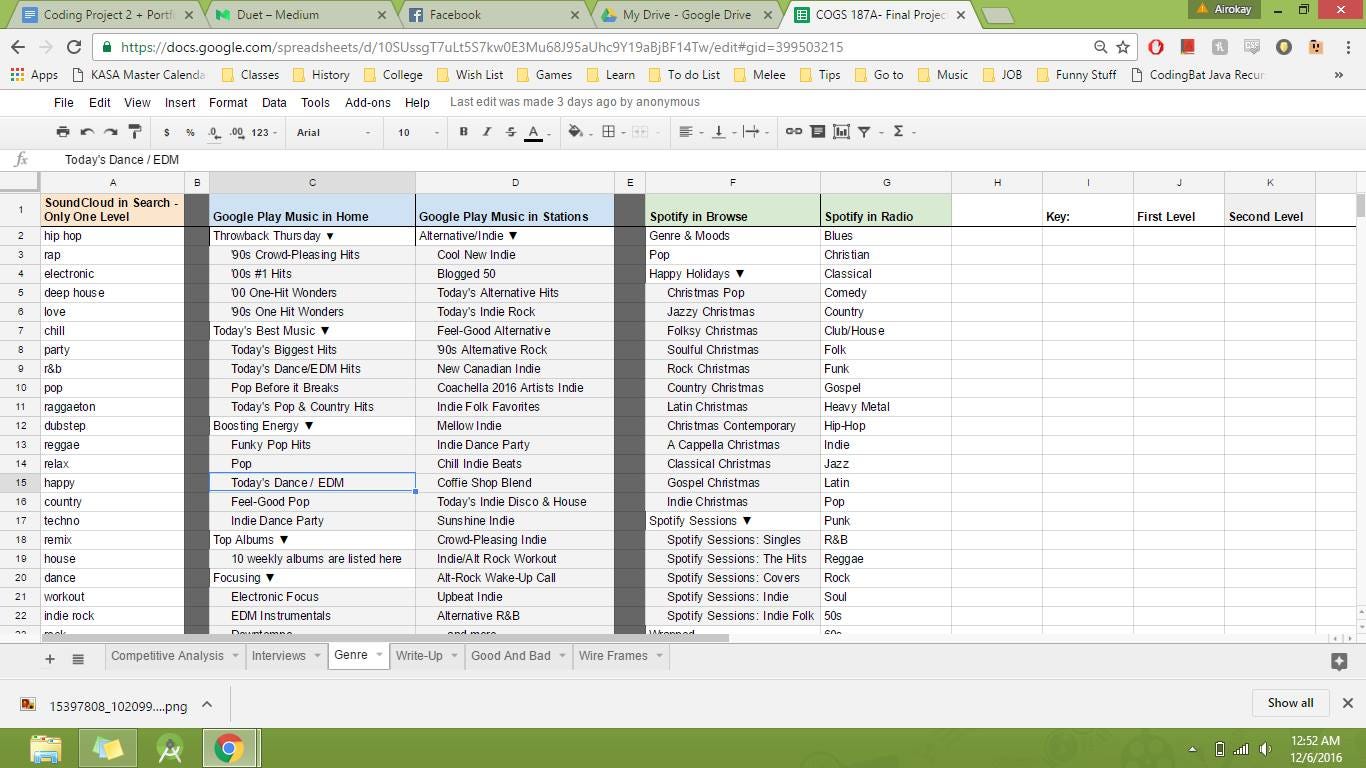The height and width of the screenshot is (768, 1366).
Task: Decrease decimal places in the toolbar
Action: click(x=214, y=132)
